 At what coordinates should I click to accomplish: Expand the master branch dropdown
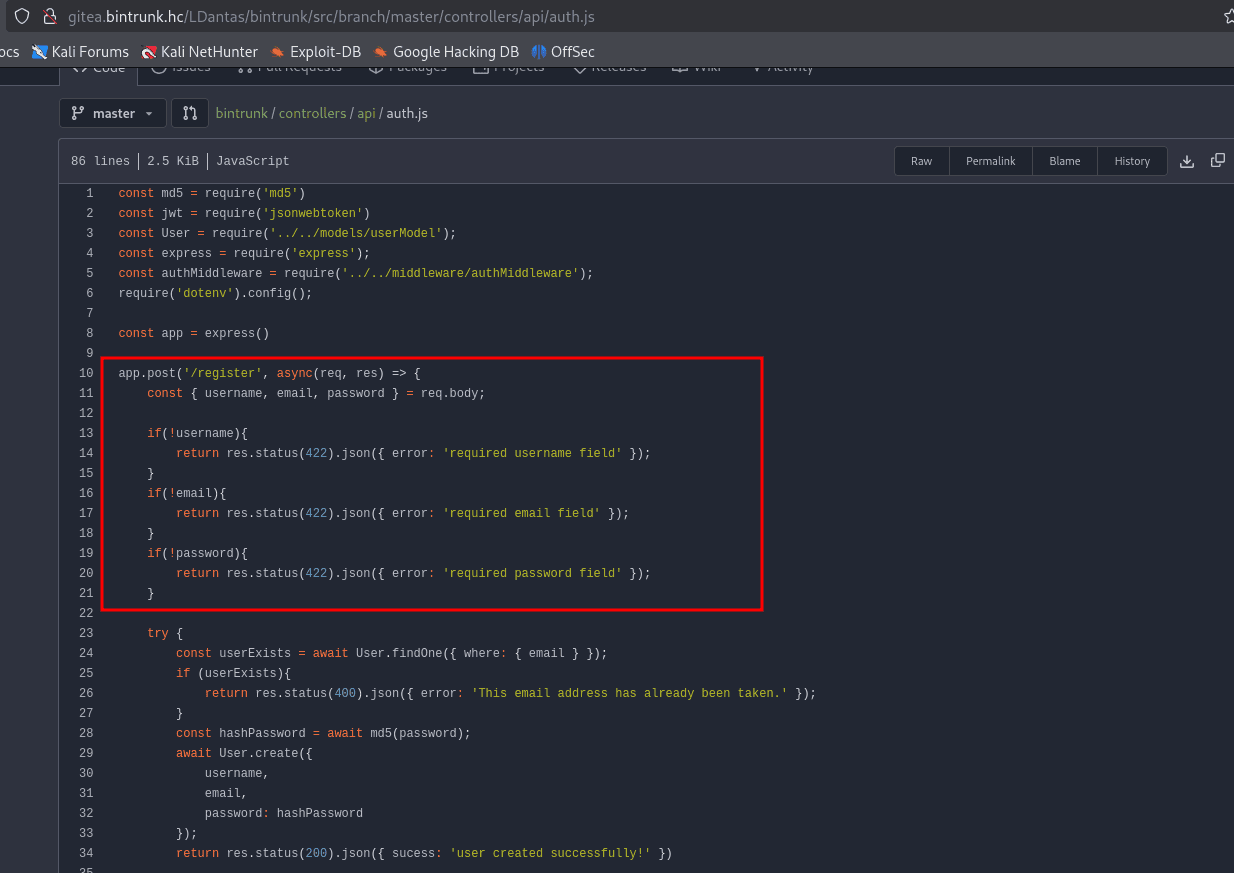coord(112,113)
